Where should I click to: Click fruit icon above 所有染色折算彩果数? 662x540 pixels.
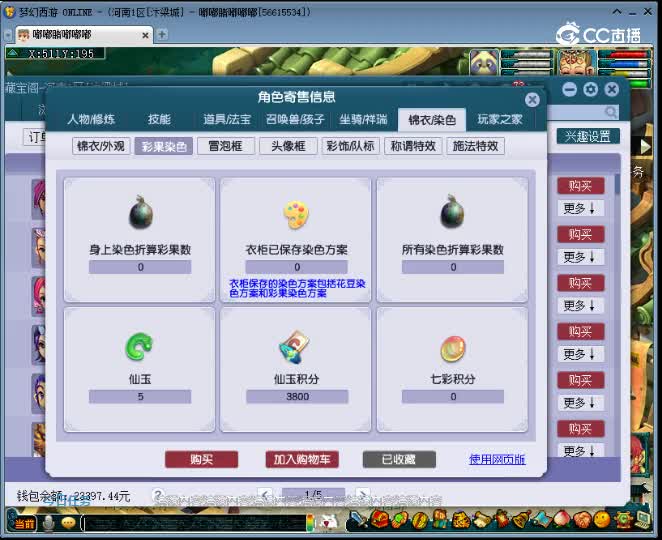[x=452, y=211]
